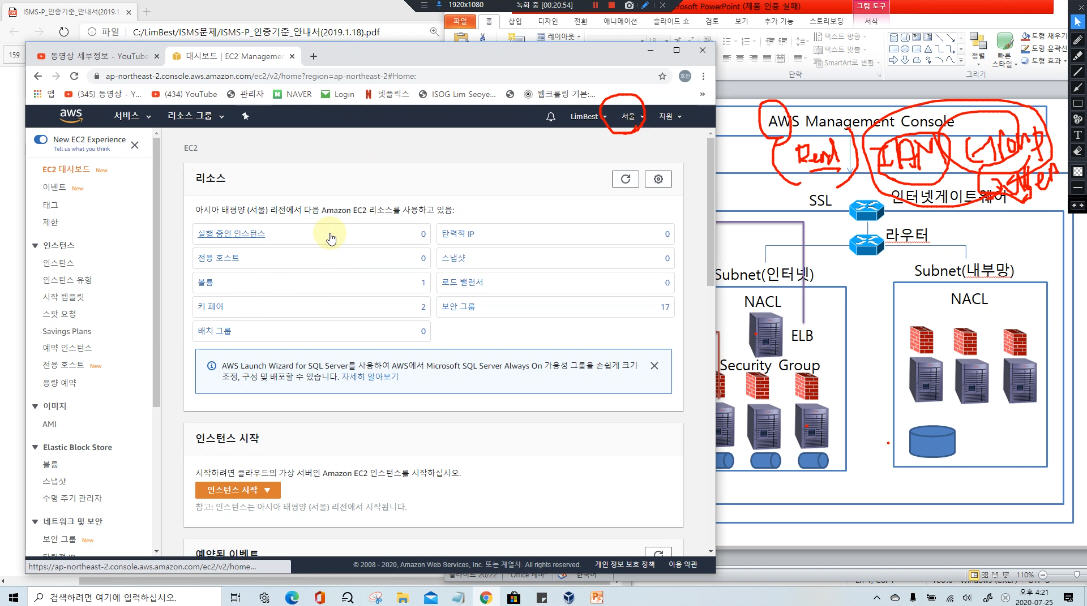Open 도형 효과 dropdown in PowerPoint

point(1043,61)
